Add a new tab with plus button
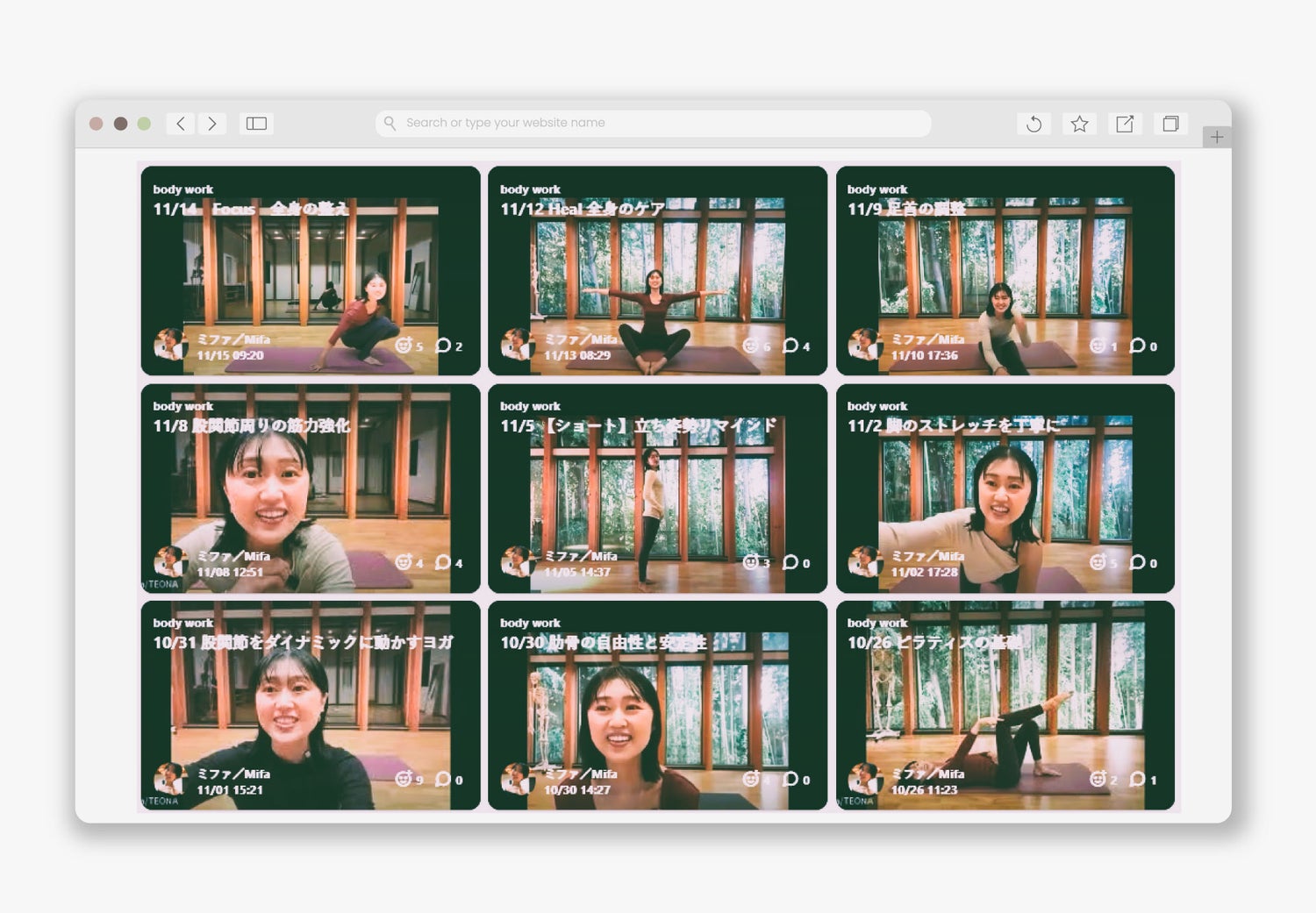1316x913 pixels. [x=1216, y=137]
